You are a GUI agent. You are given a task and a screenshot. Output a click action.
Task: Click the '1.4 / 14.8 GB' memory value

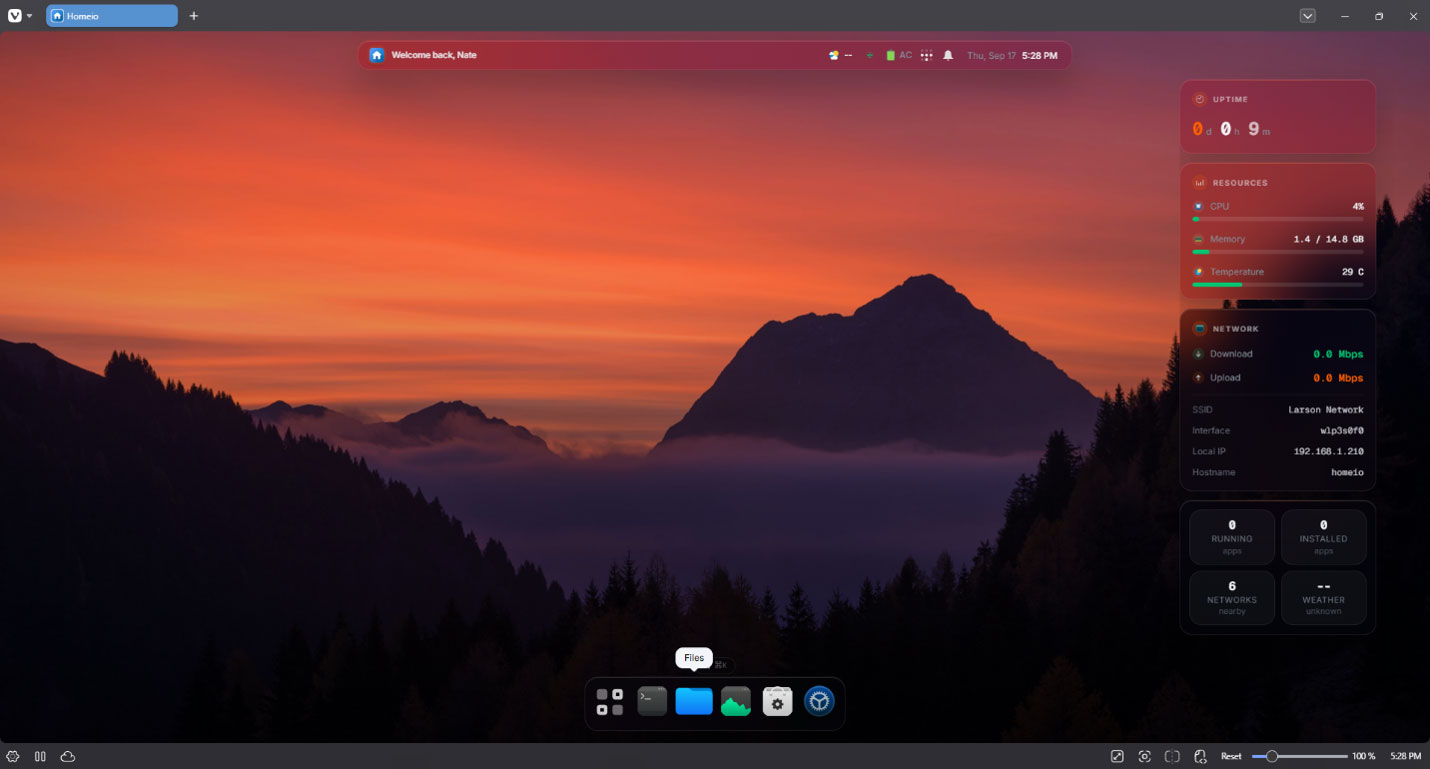pos(1328,239)
